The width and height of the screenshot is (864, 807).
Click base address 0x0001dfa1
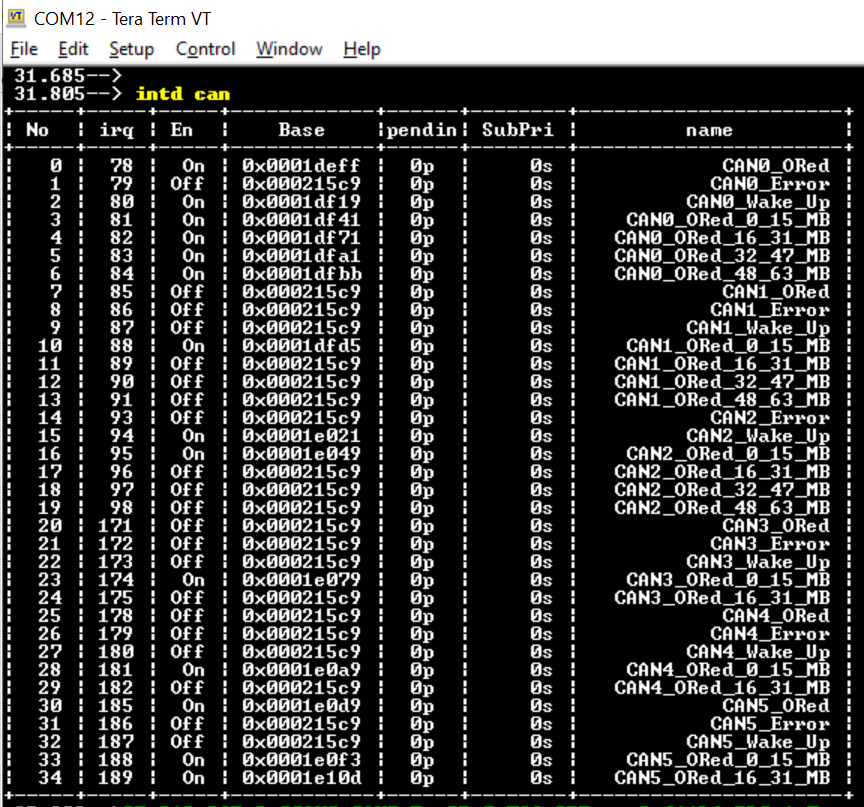tap(301, 256)
